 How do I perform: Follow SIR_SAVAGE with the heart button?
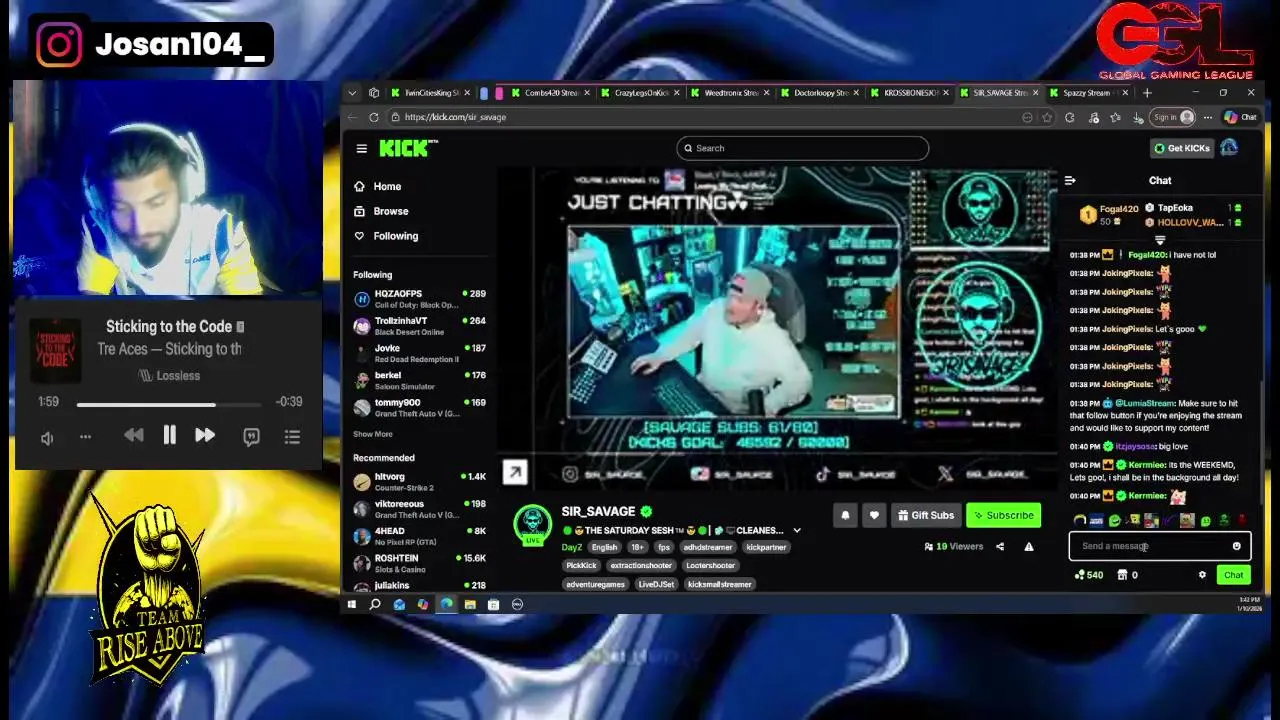(x=874, y=515)
